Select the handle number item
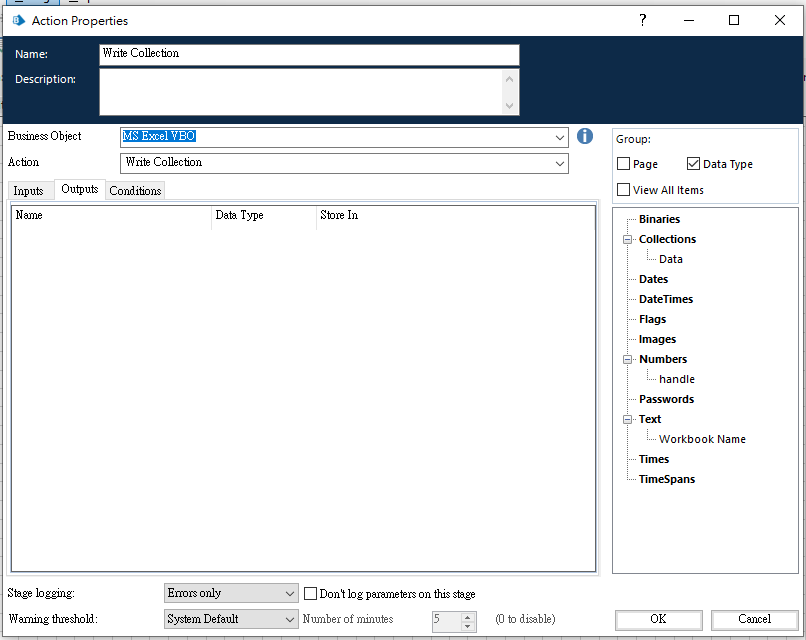 coord(676,379)
